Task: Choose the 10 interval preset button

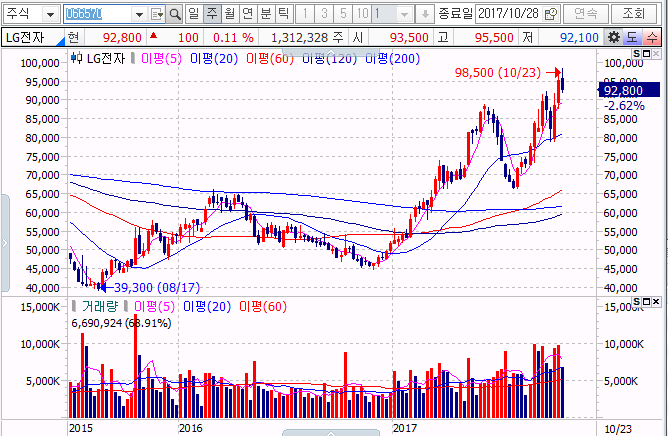Action: (362, 14)
